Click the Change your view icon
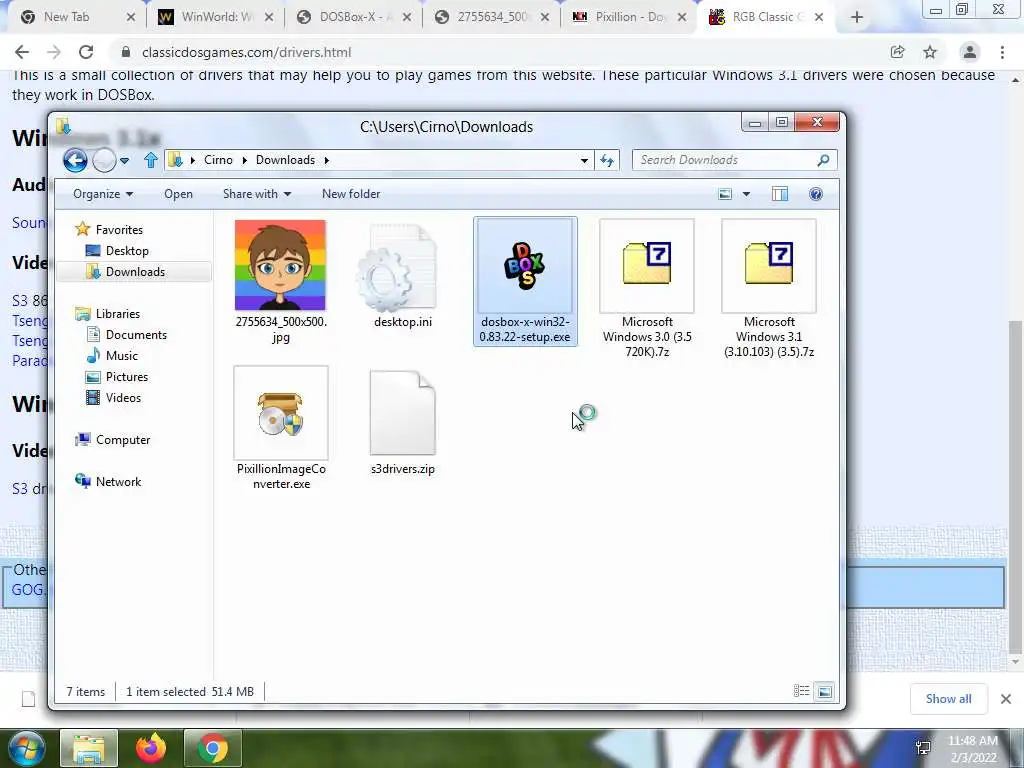Image resolution: width=1024 pixels, height=768 pixels. coord(725,194)
